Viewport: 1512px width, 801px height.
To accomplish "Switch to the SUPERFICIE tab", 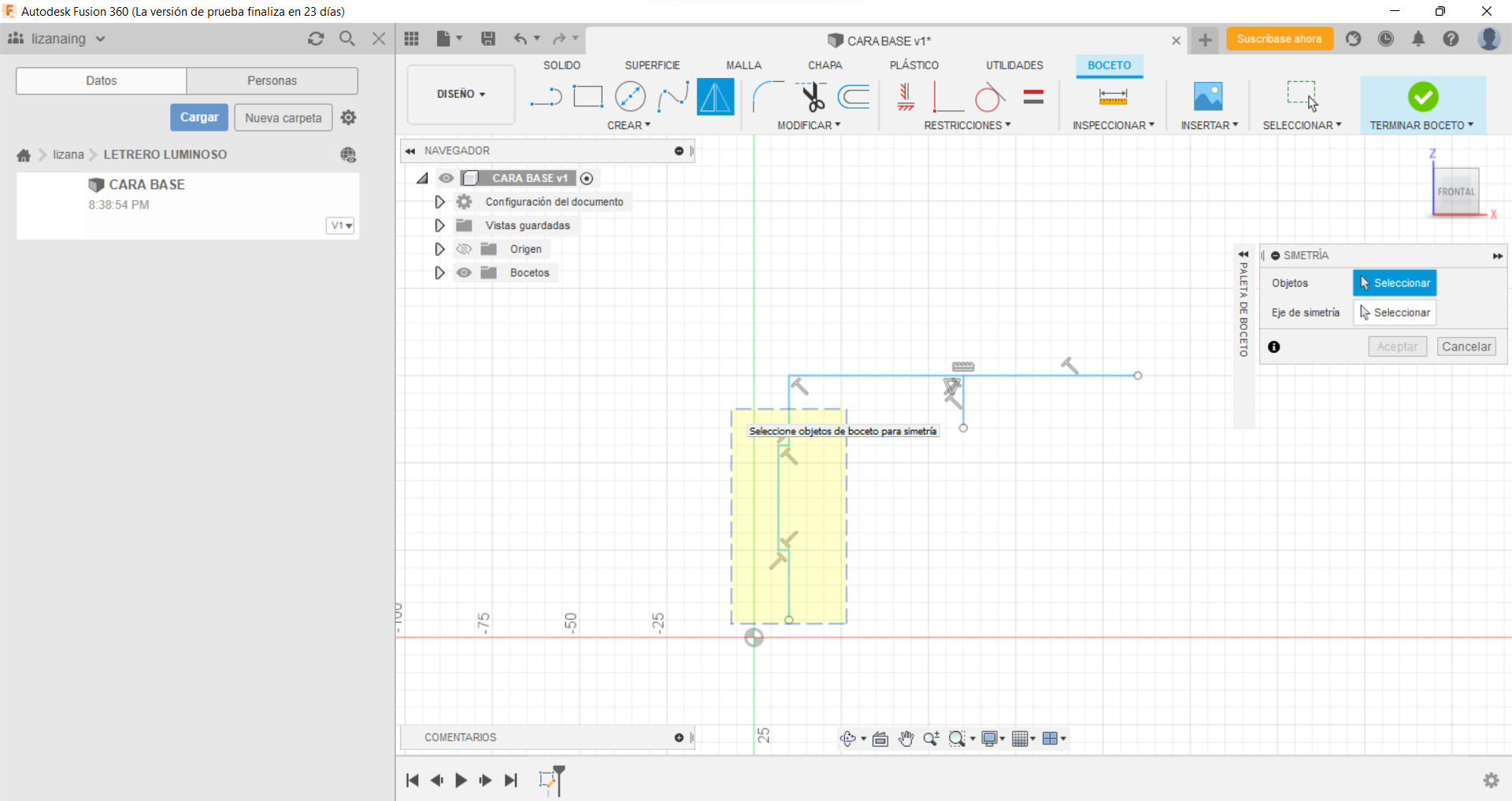I will click(652, 65).
